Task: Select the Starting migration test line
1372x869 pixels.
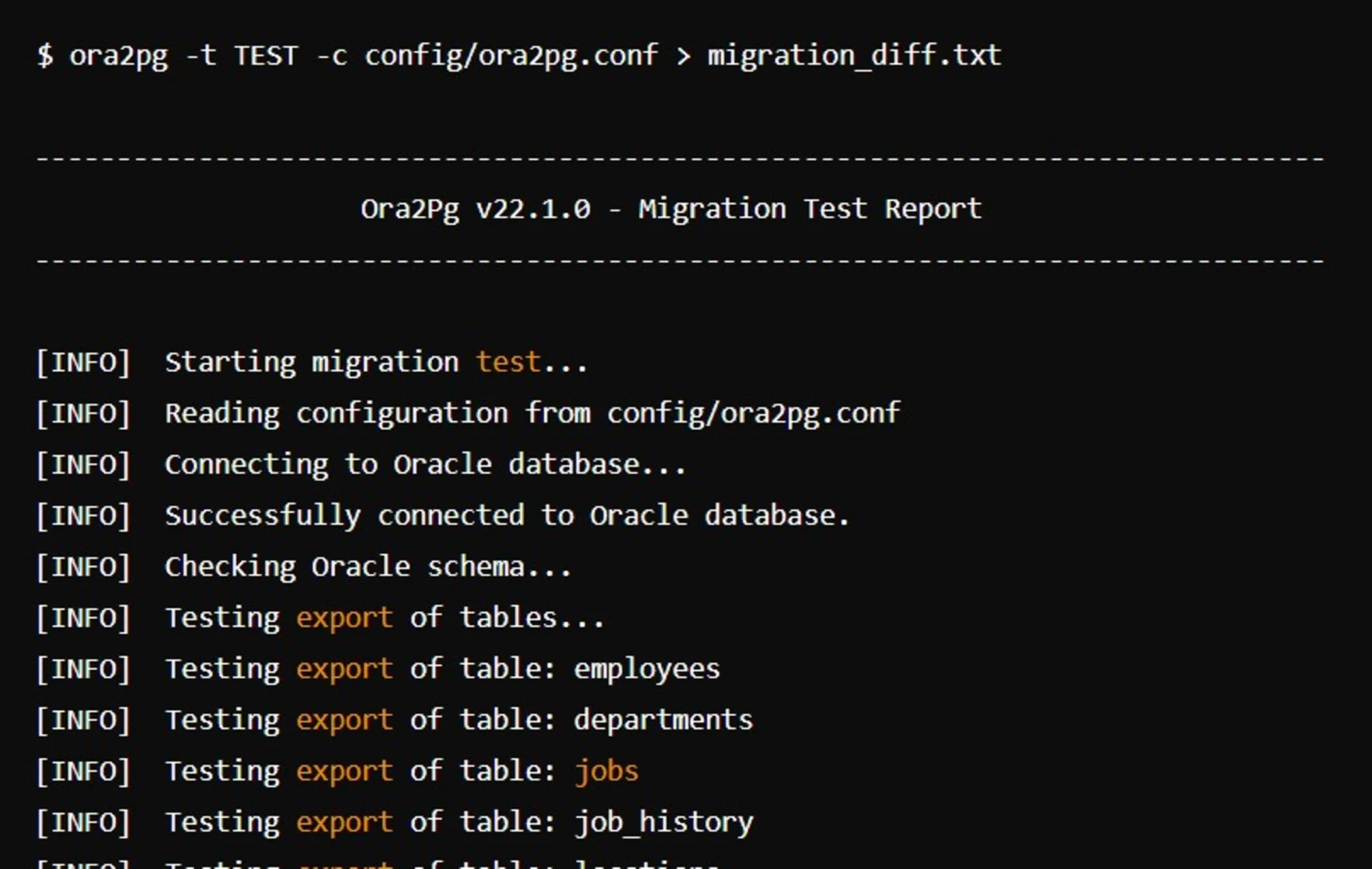Action: pyautogui.click(x=374, y=361)
